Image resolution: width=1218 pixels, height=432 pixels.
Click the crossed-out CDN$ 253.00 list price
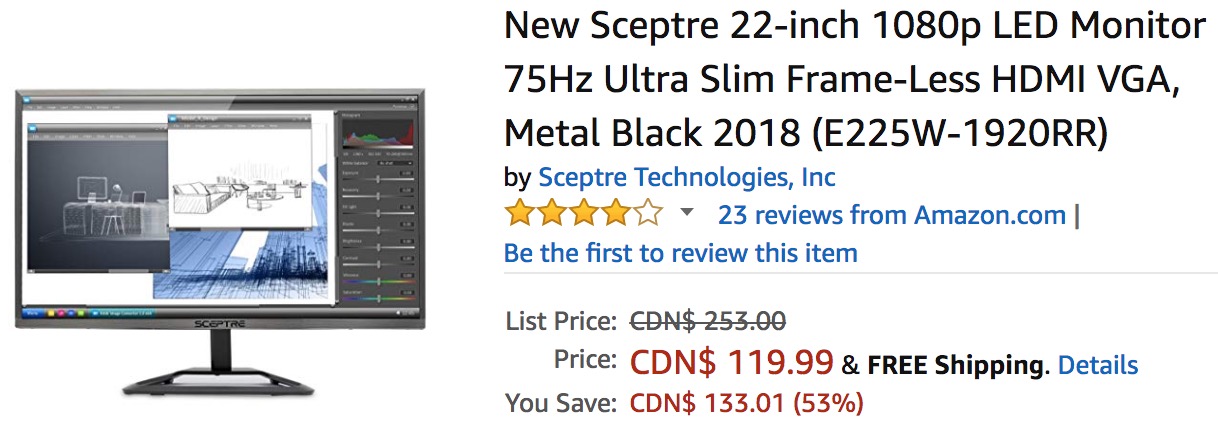[707, 321]
